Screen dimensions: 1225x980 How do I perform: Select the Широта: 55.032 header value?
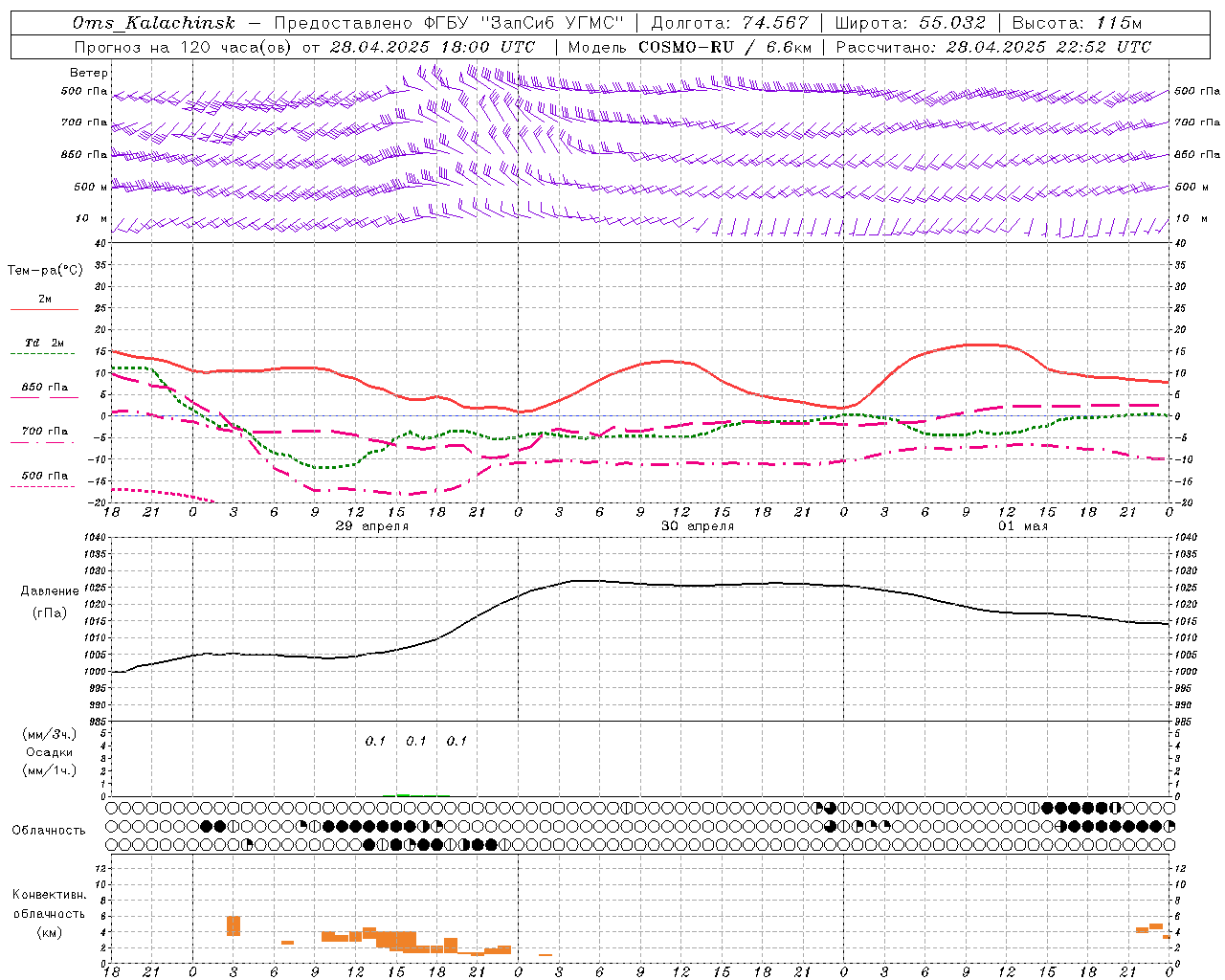click(910, 23)
